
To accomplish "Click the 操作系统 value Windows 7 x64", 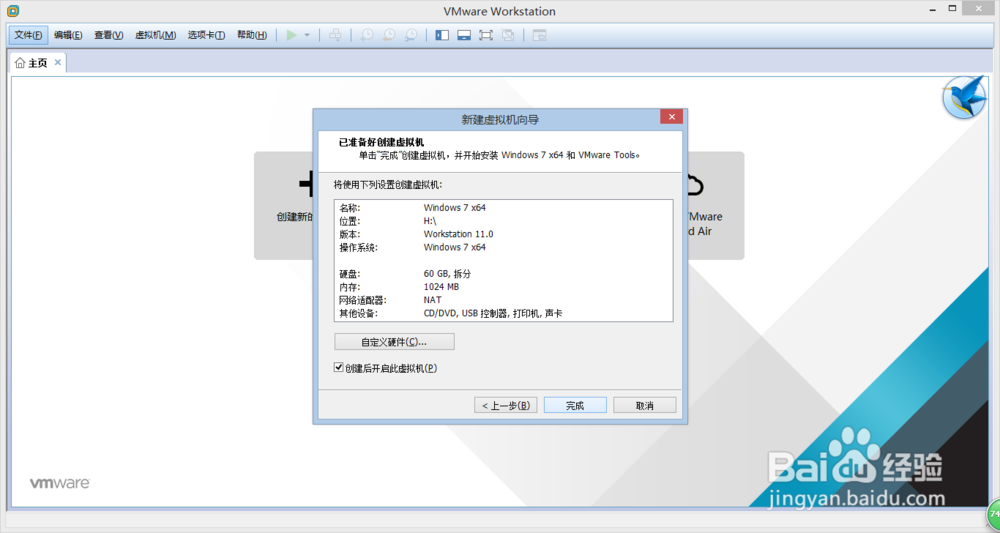I will (x=455, y=247).
